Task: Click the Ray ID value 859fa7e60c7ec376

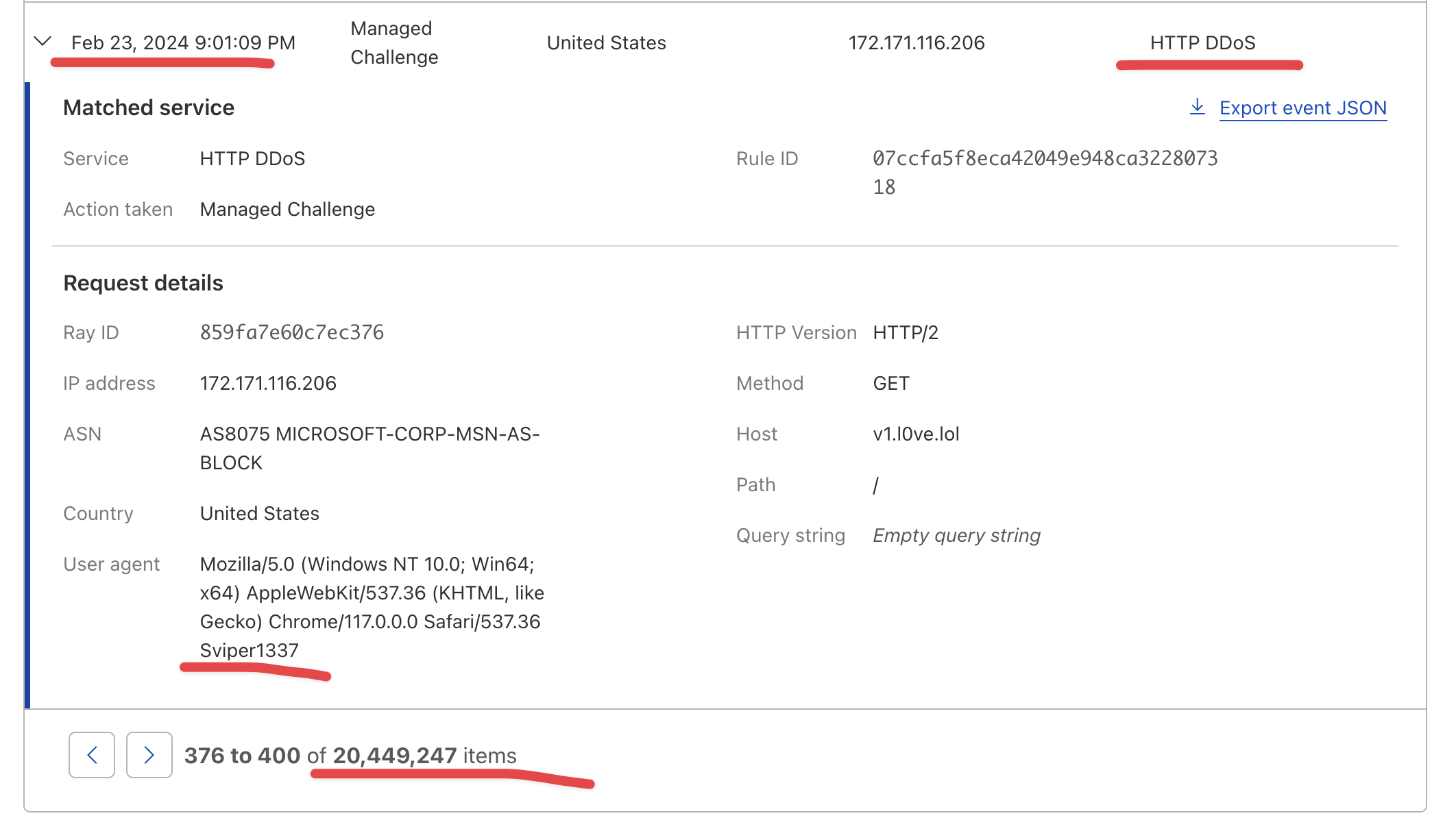Action: (292, 332)
